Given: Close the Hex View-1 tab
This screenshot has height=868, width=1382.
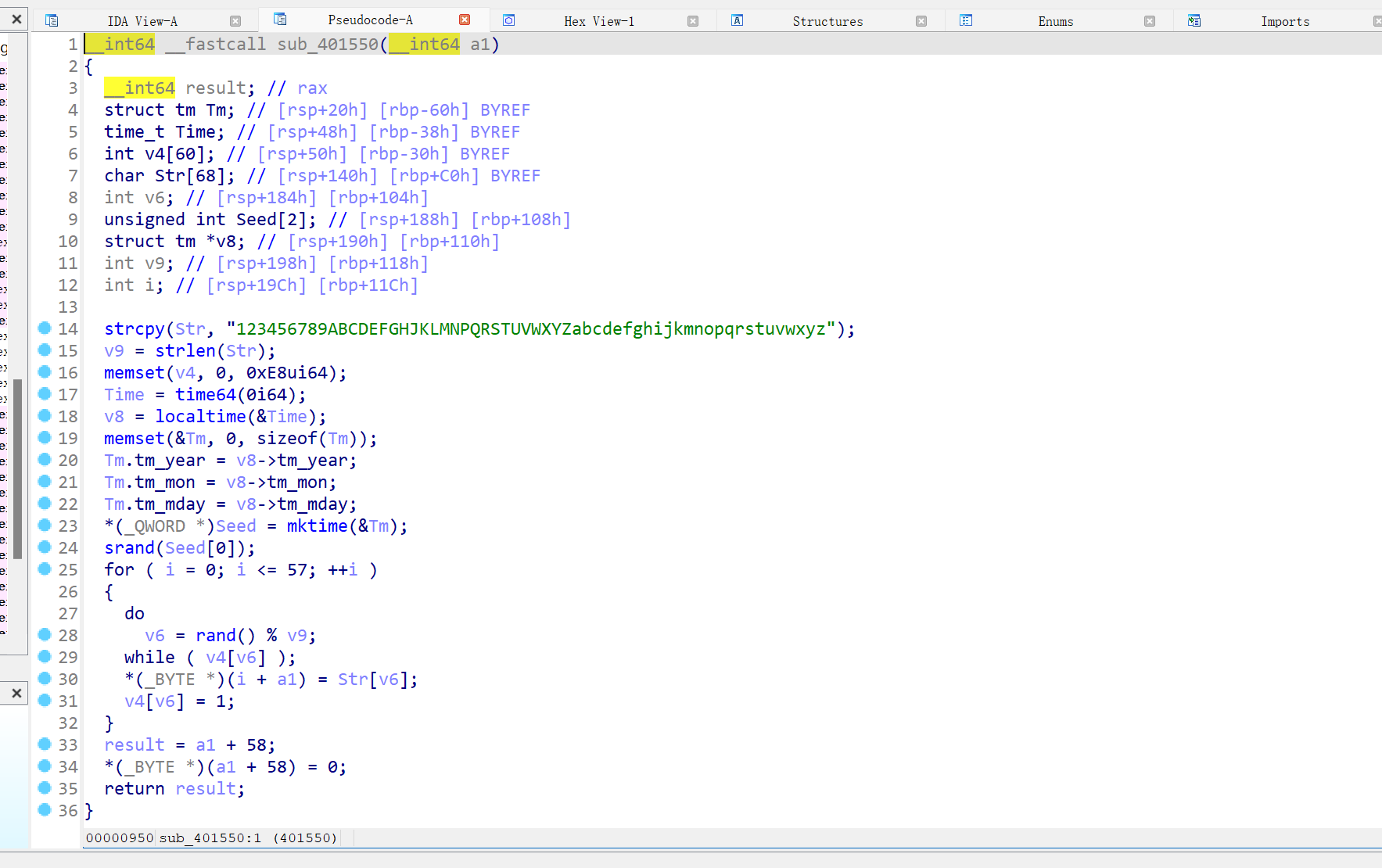Looking at the screenshot, I should pyautogui.click(x=692, y=21).
